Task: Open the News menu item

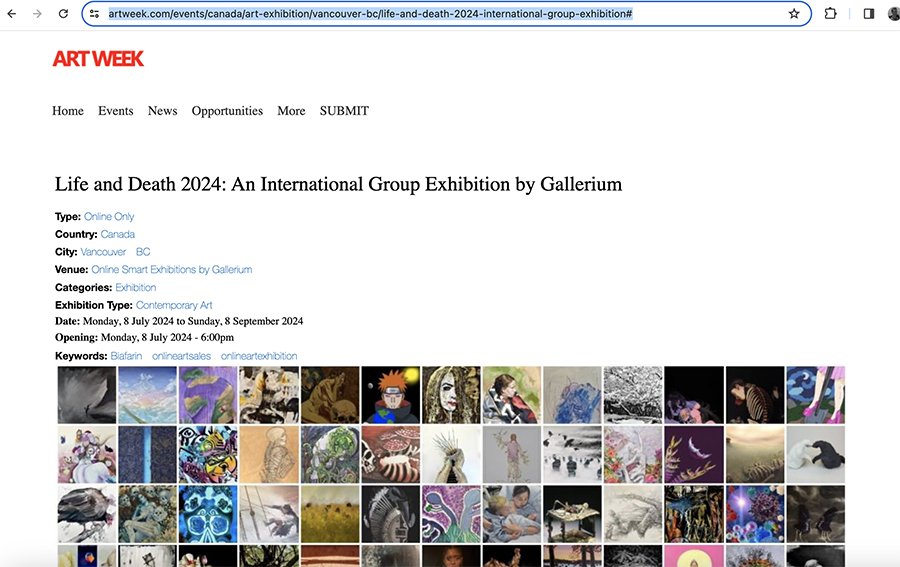Action: pyautogui.click(x=162, y=111)
